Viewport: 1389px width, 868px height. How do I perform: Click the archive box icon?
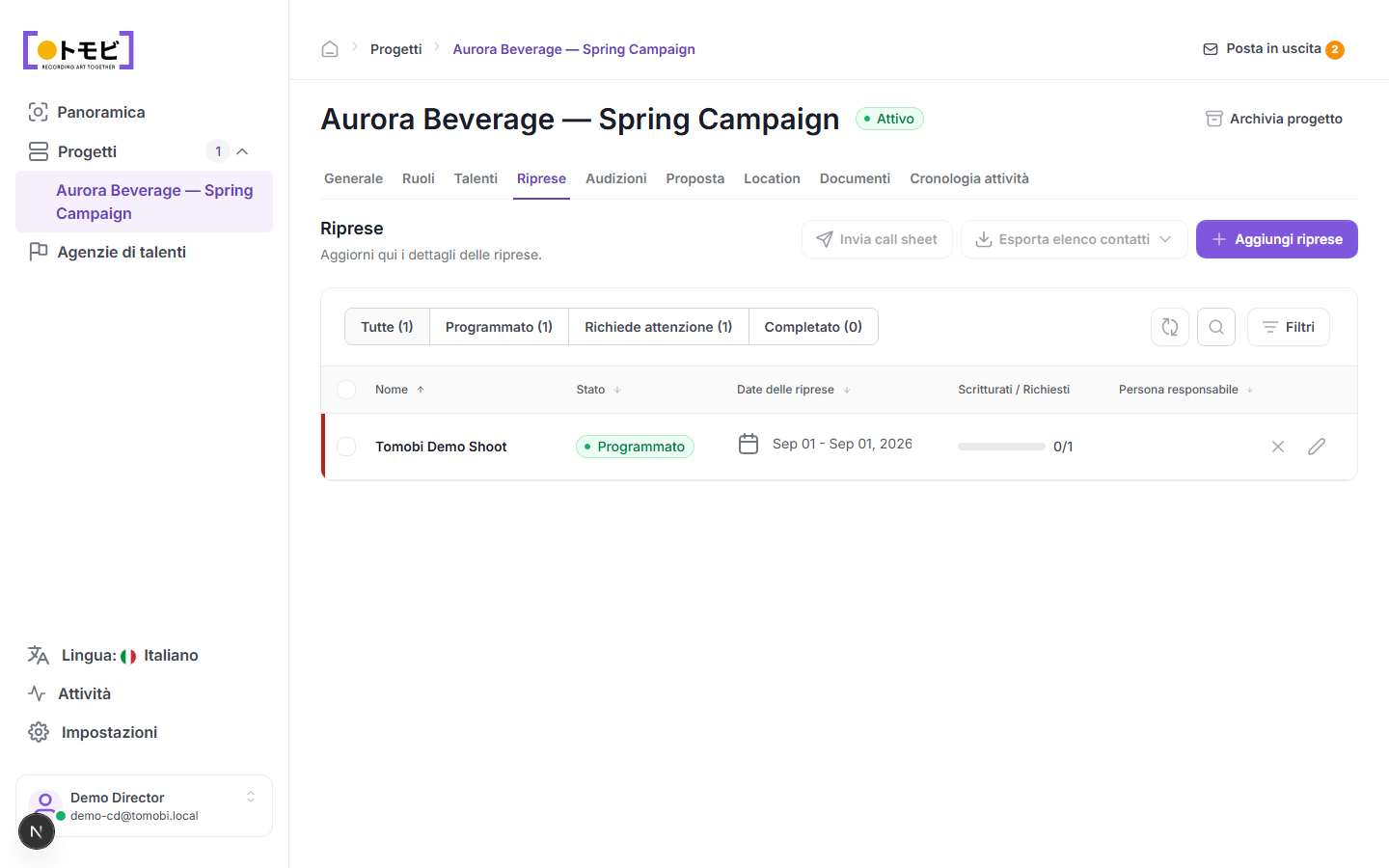tap(1214, 119)
